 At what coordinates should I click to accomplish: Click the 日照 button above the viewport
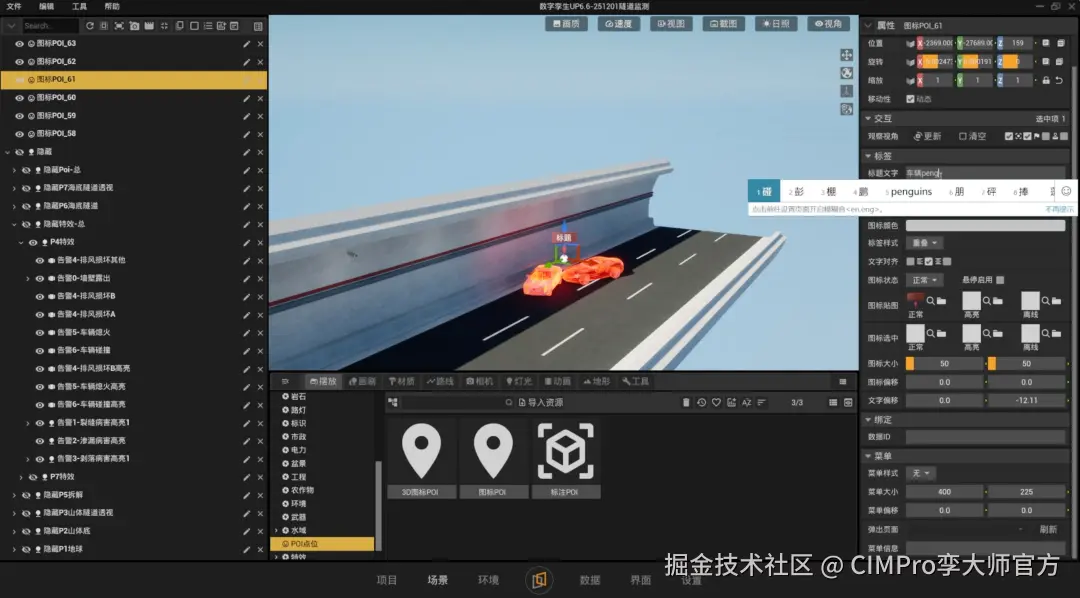776,23
